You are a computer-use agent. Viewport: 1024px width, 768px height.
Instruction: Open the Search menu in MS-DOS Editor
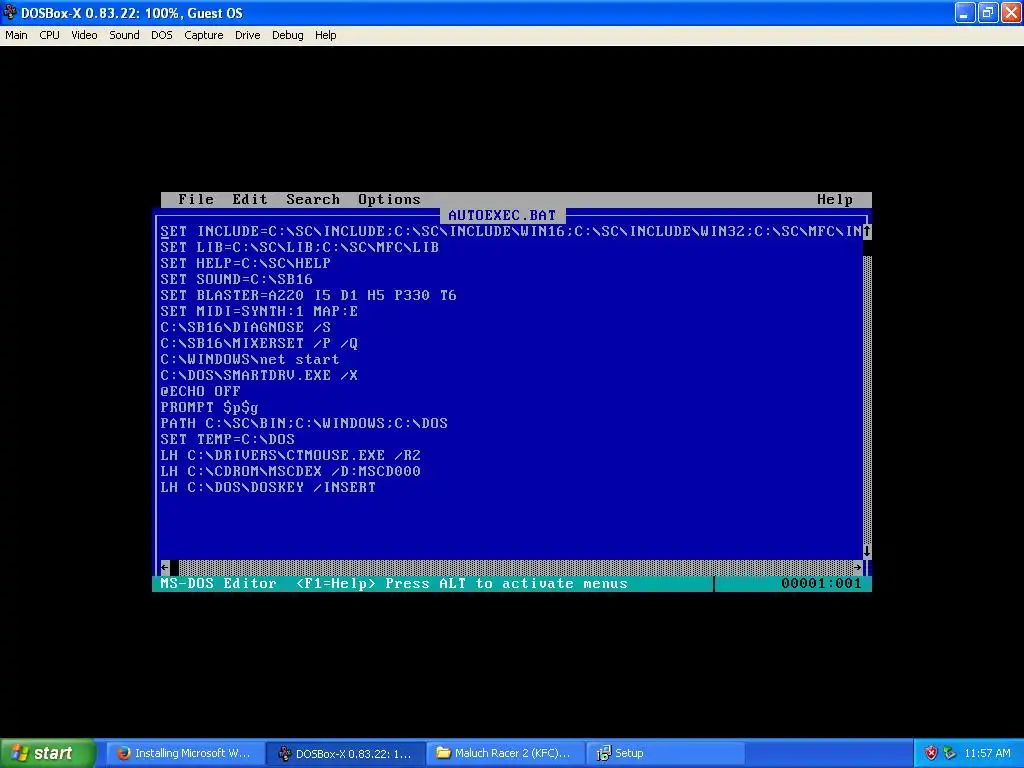(x=313, y=199)
